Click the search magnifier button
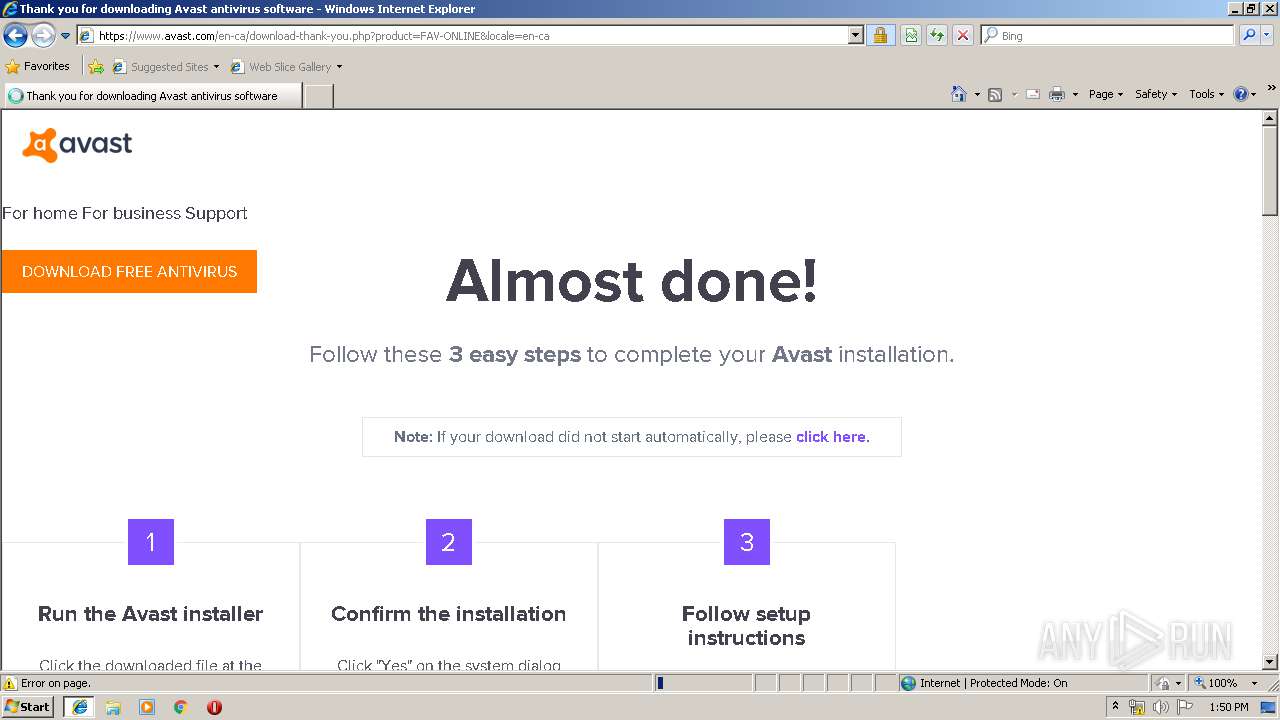Image resolution: width=1280 pixels, height=720 pixels. (x=1249, y=36)
